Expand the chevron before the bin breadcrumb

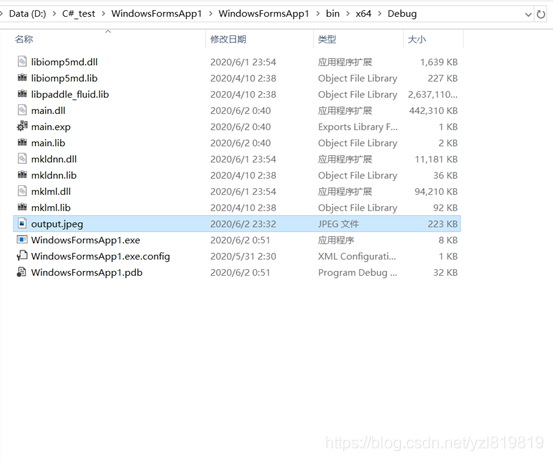pyautogui.click(x=318, y=14)
